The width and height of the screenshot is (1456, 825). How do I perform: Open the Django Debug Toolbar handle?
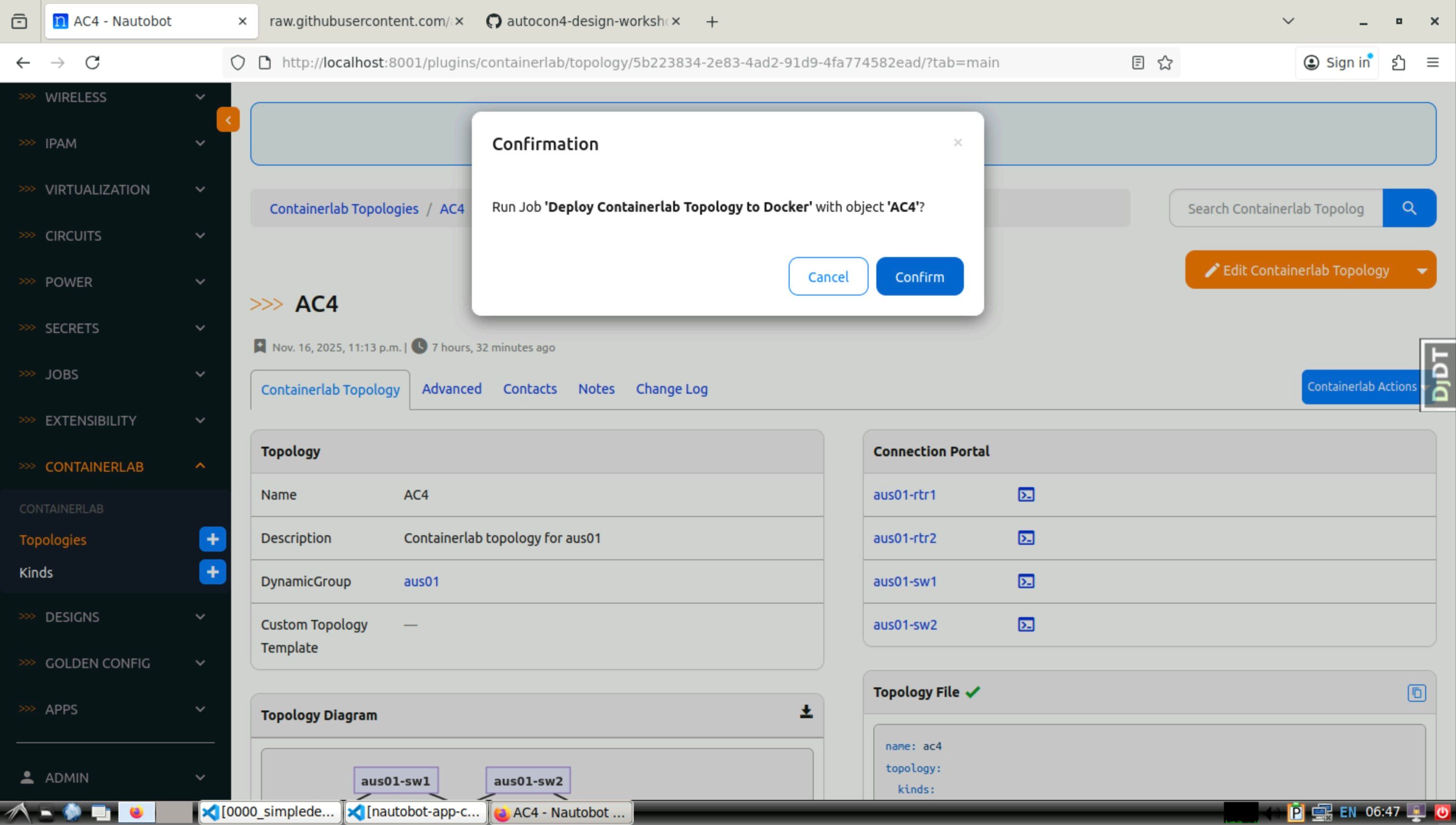[1439, 374]
